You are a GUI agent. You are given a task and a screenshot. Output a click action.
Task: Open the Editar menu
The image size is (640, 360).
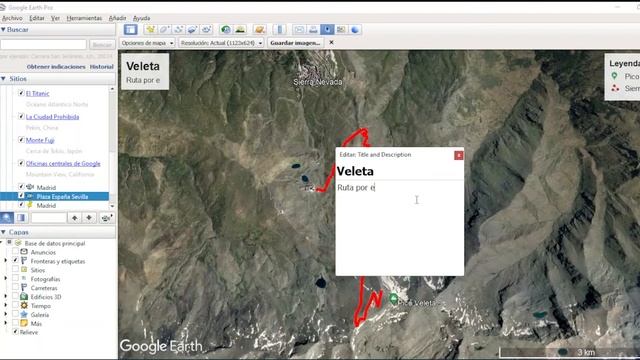point(37,18)
